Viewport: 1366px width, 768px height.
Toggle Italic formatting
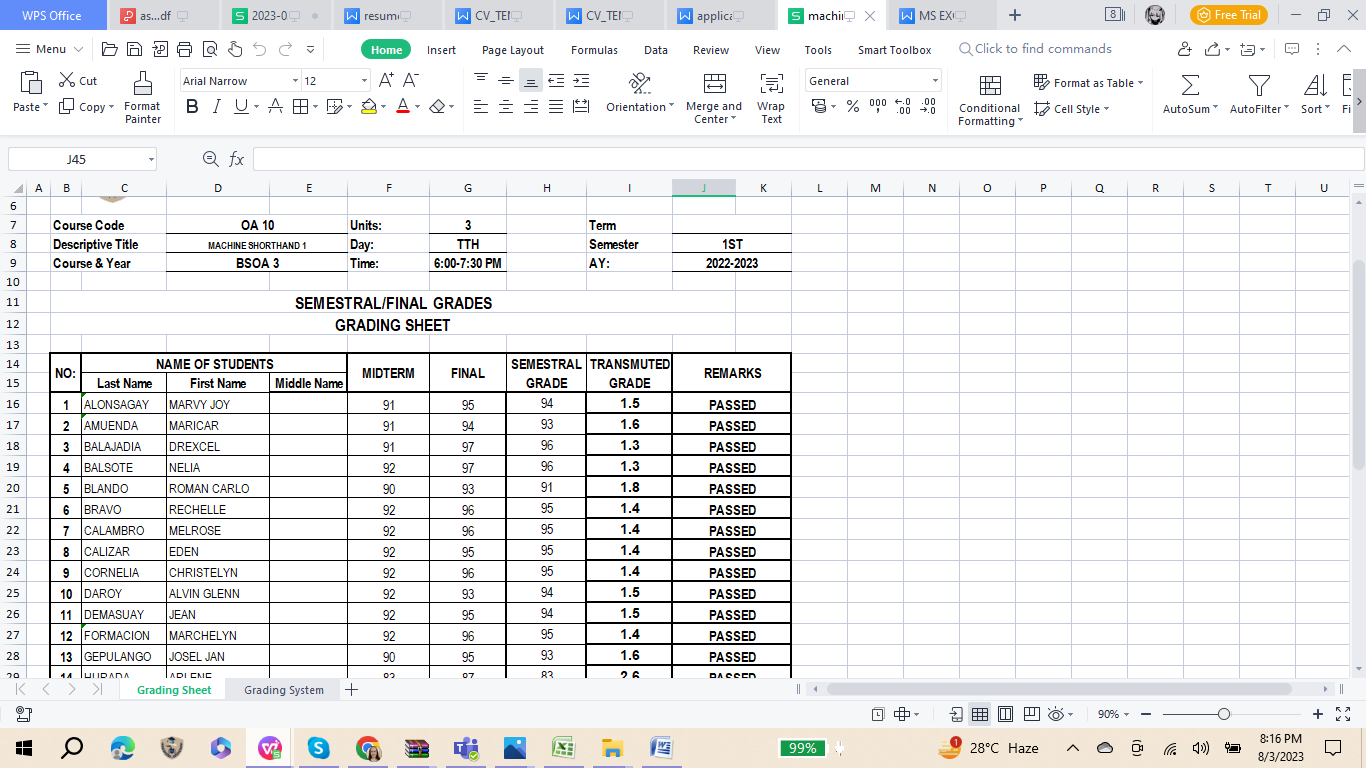pyautogui.click(x=217, y=107)
